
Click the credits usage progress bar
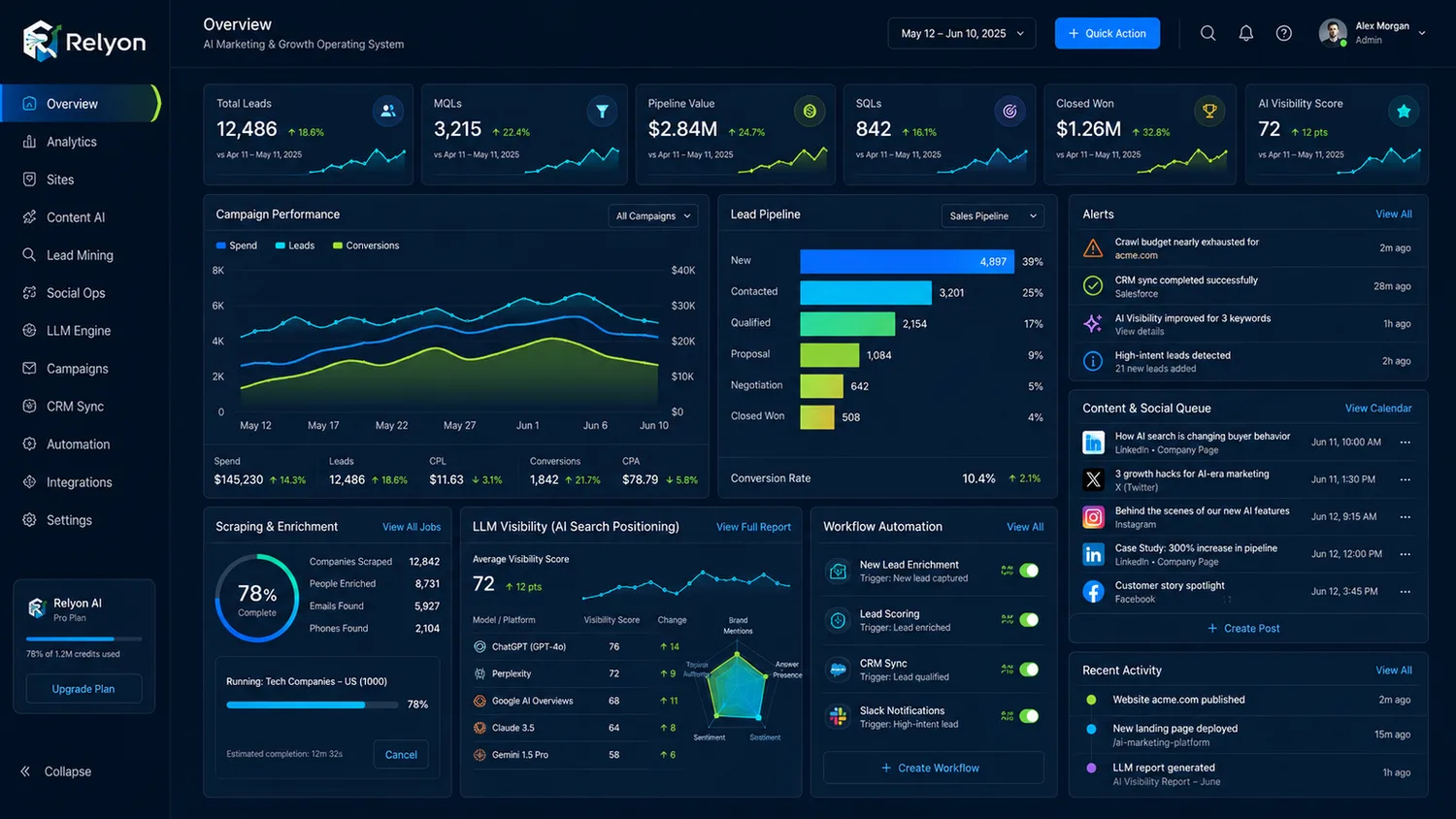coord(83,639)
